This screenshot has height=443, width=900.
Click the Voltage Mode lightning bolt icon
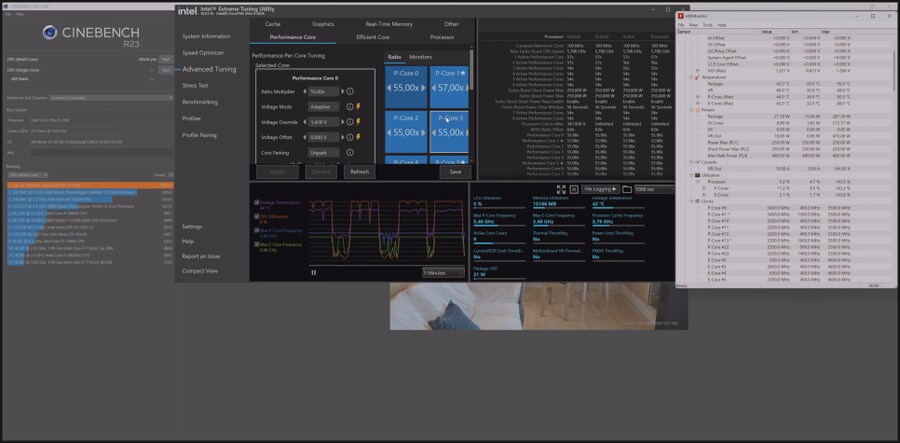coord(358,106)
